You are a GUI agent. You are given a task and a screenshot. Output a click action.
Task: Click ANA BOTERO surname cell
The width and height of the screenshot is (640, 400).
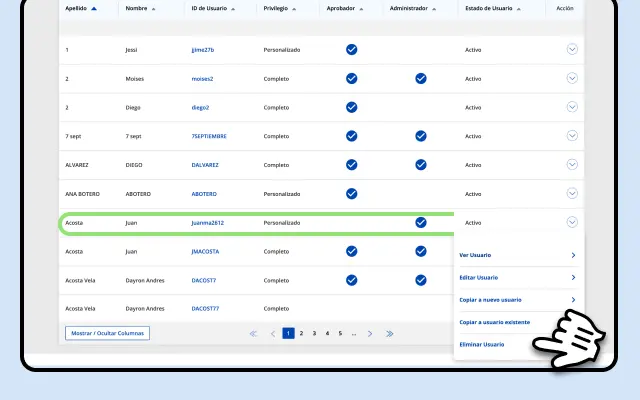coord(82,194)
